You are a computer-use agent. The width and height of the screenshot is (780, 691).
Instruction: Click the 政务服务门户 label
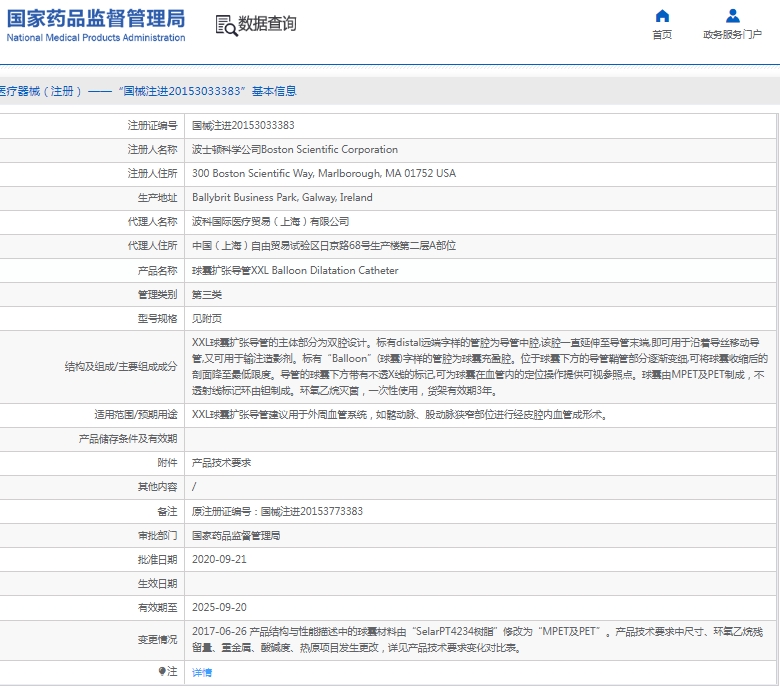click(x=732, y=34)
